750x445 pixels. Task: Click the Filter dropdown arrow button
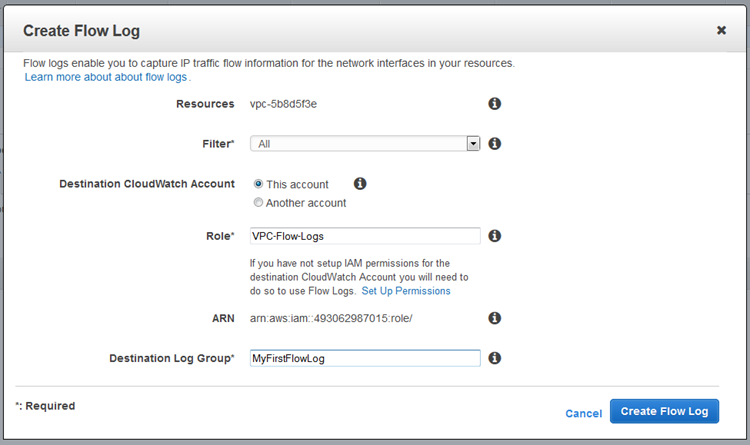point(474,144)
